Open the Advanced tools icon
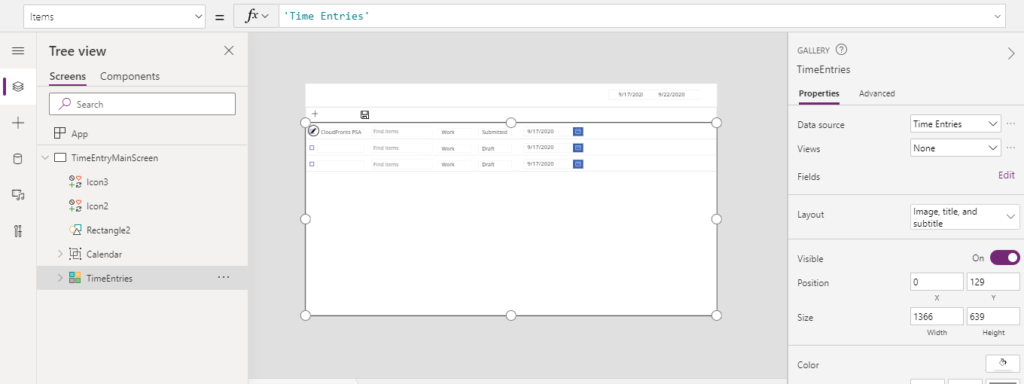The height and width of the screenshot is (384, 1024). [18, 231]
